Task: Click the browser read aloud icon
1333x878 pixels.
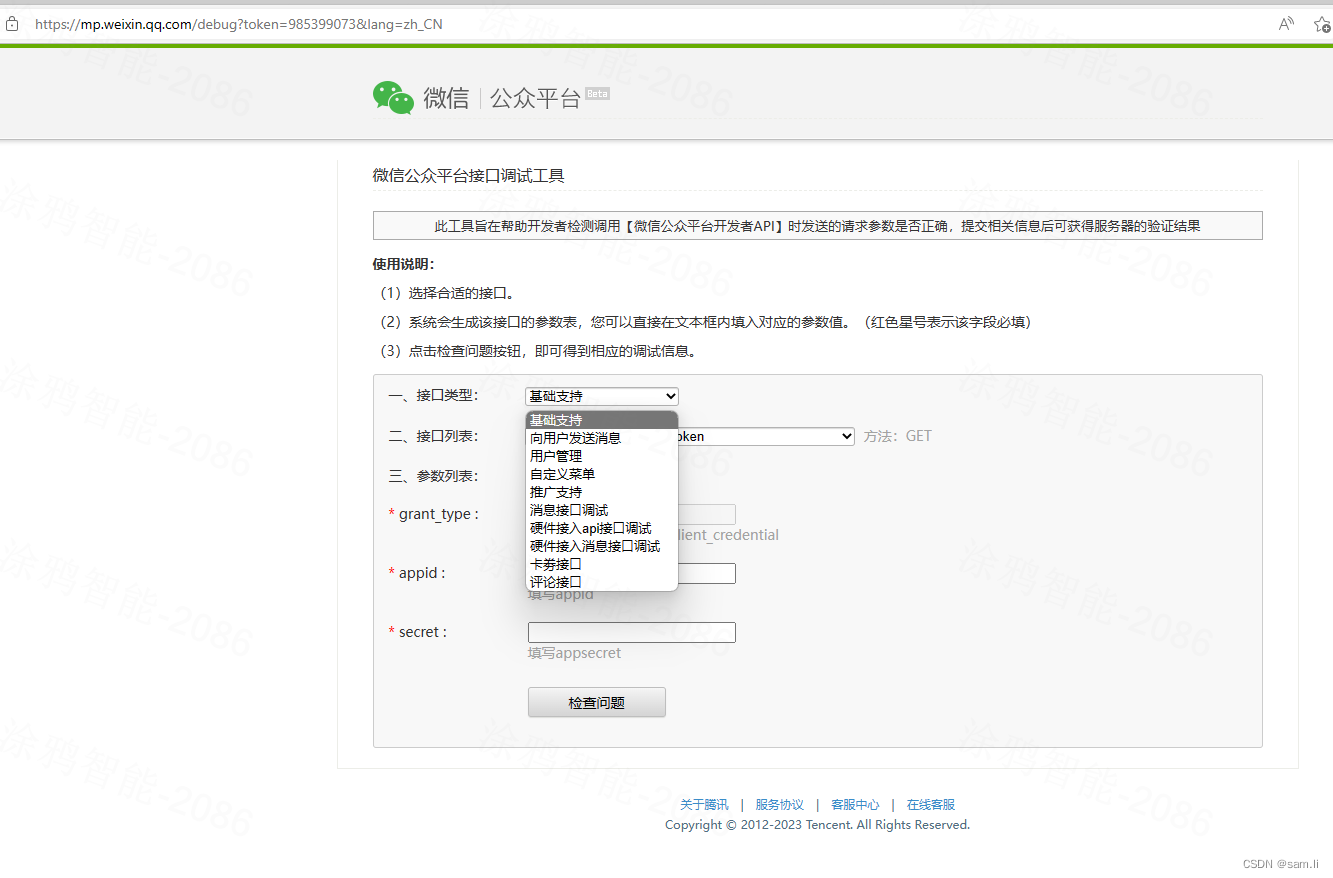Action: pyautogui.click(x=1287, y=24)
